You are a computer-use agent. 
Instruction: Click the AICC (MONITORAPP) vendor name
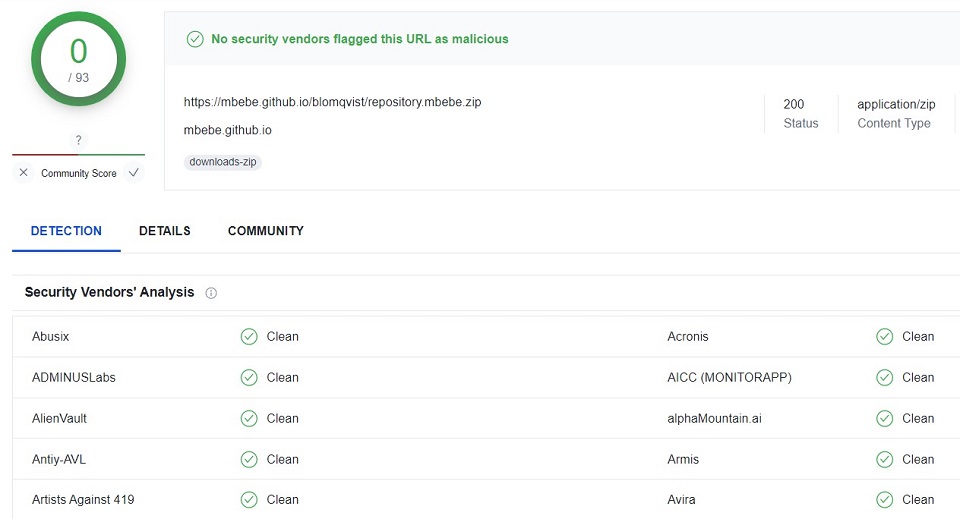pyautogui.click(x=729, y=378)
